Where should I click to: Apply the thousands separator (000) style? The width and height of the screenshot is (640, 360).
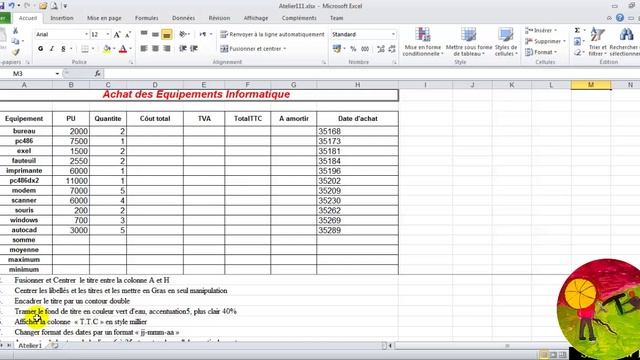(x=365, y=49)
